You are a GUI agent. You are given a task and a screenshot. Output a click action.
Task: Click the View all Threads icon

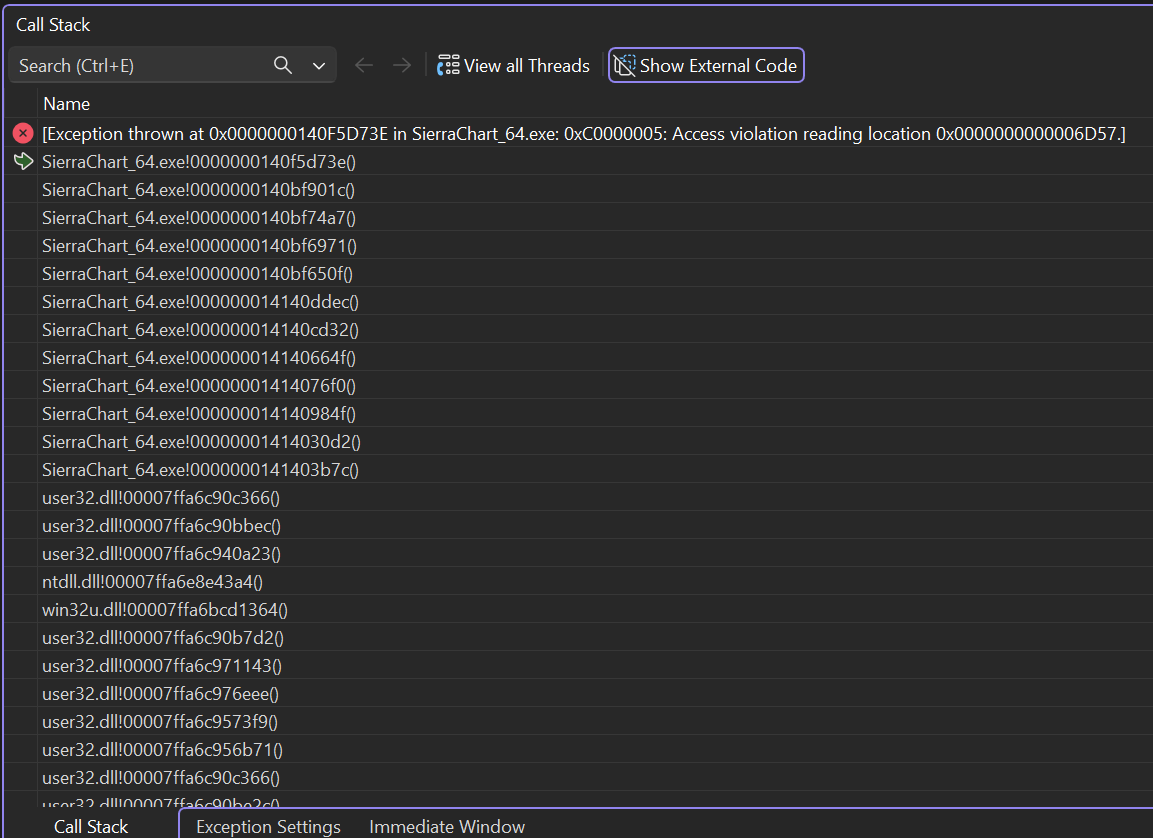[448, 65]
